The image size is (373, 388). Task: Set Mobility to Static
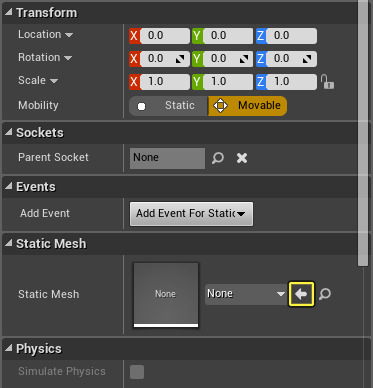[x=169, y=106]
